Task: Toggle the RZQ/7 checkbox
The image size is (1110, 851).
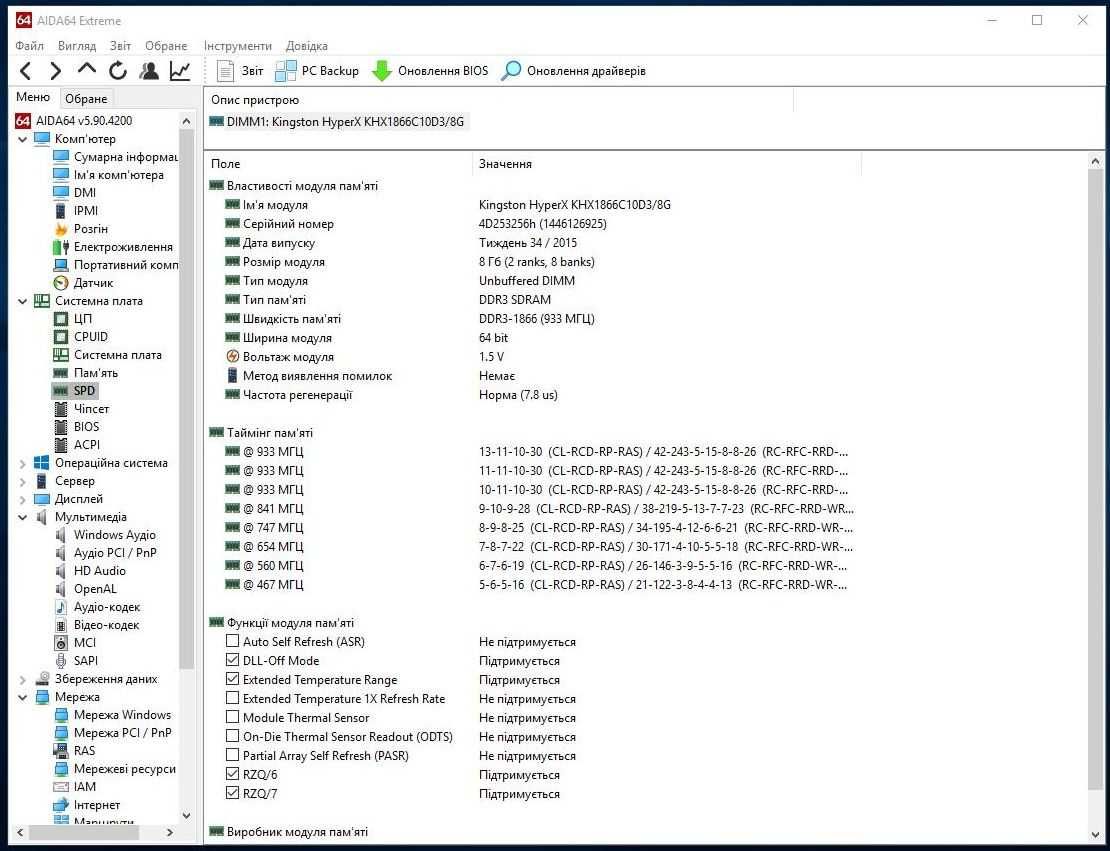Action: tap(232, 794)
